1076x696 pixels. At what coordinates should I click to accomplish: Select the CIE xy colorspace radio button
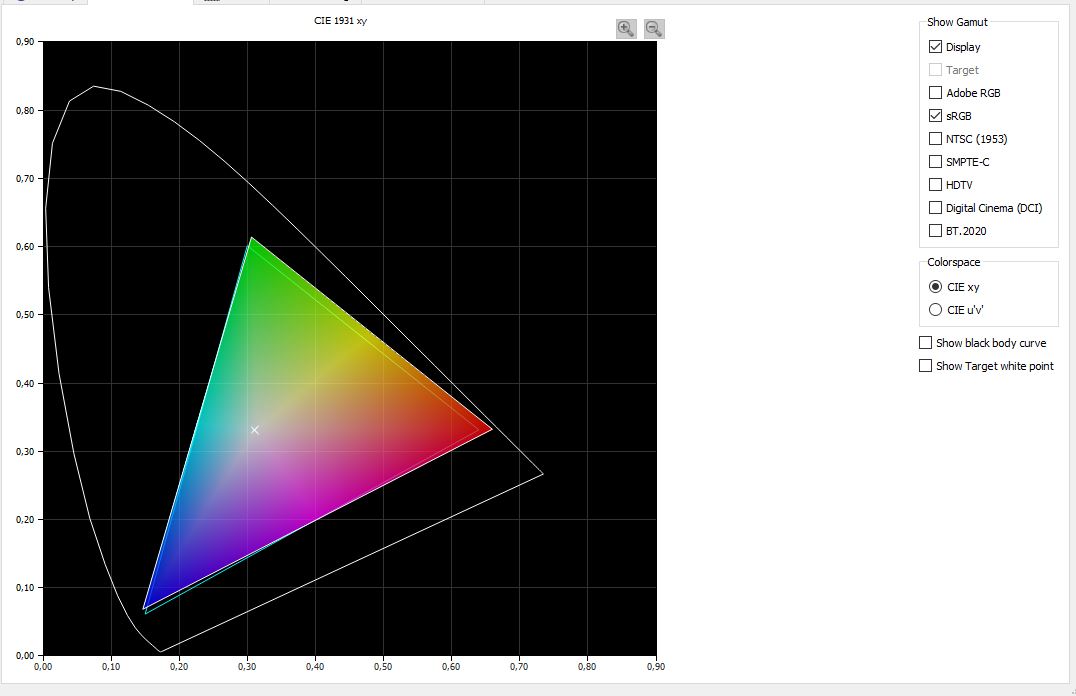click(936, 287)
